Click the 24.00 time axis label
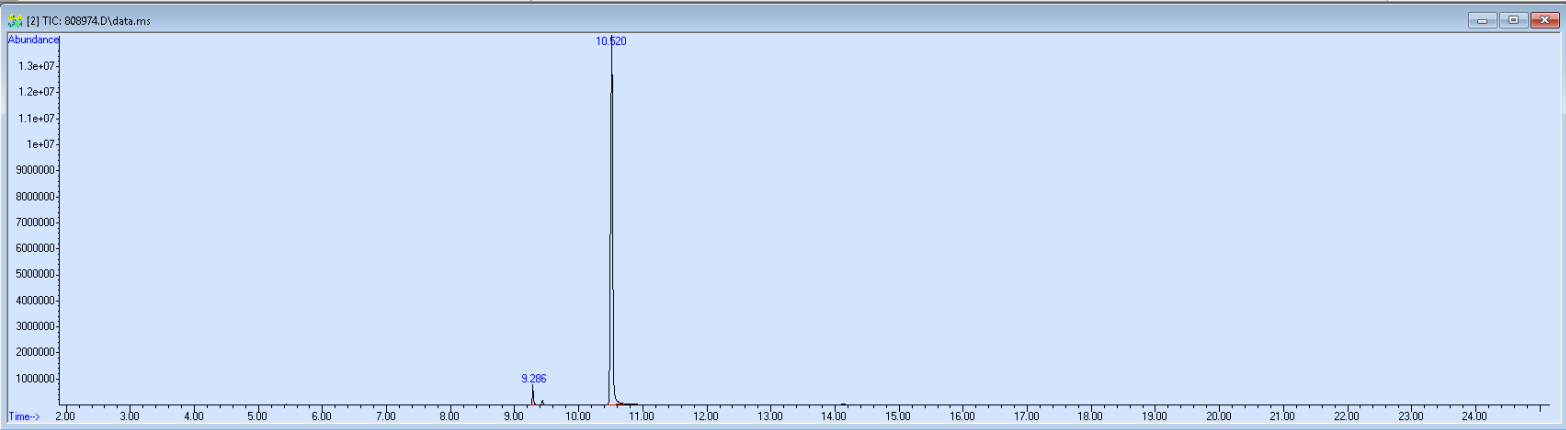1566x430 pixels. pyautogui.click(x=1474, y=415)
